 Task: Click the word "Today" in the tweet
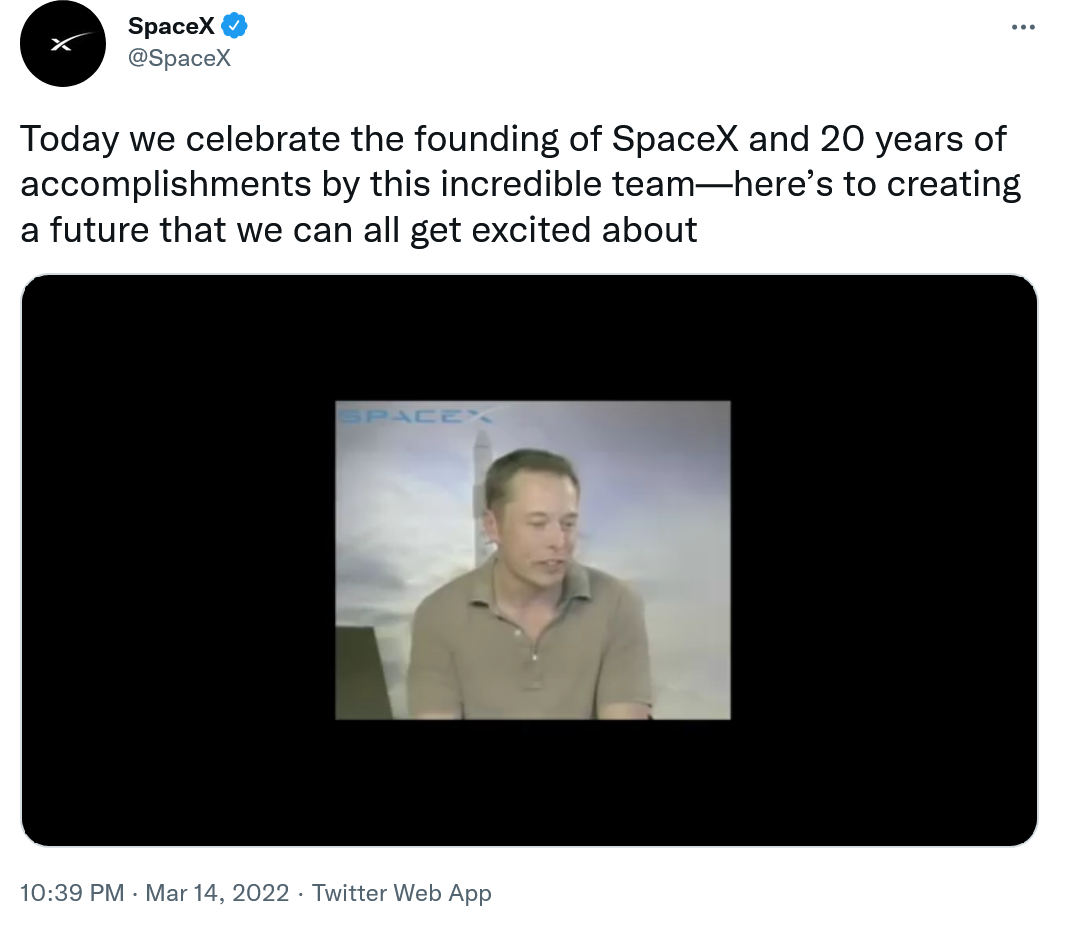[x=69, y=139]
